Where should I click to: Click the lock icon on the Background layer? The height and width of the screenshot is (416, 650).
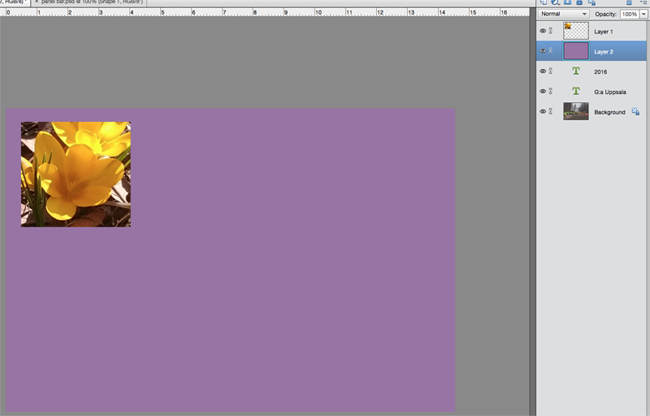click(x=635, y=111)
